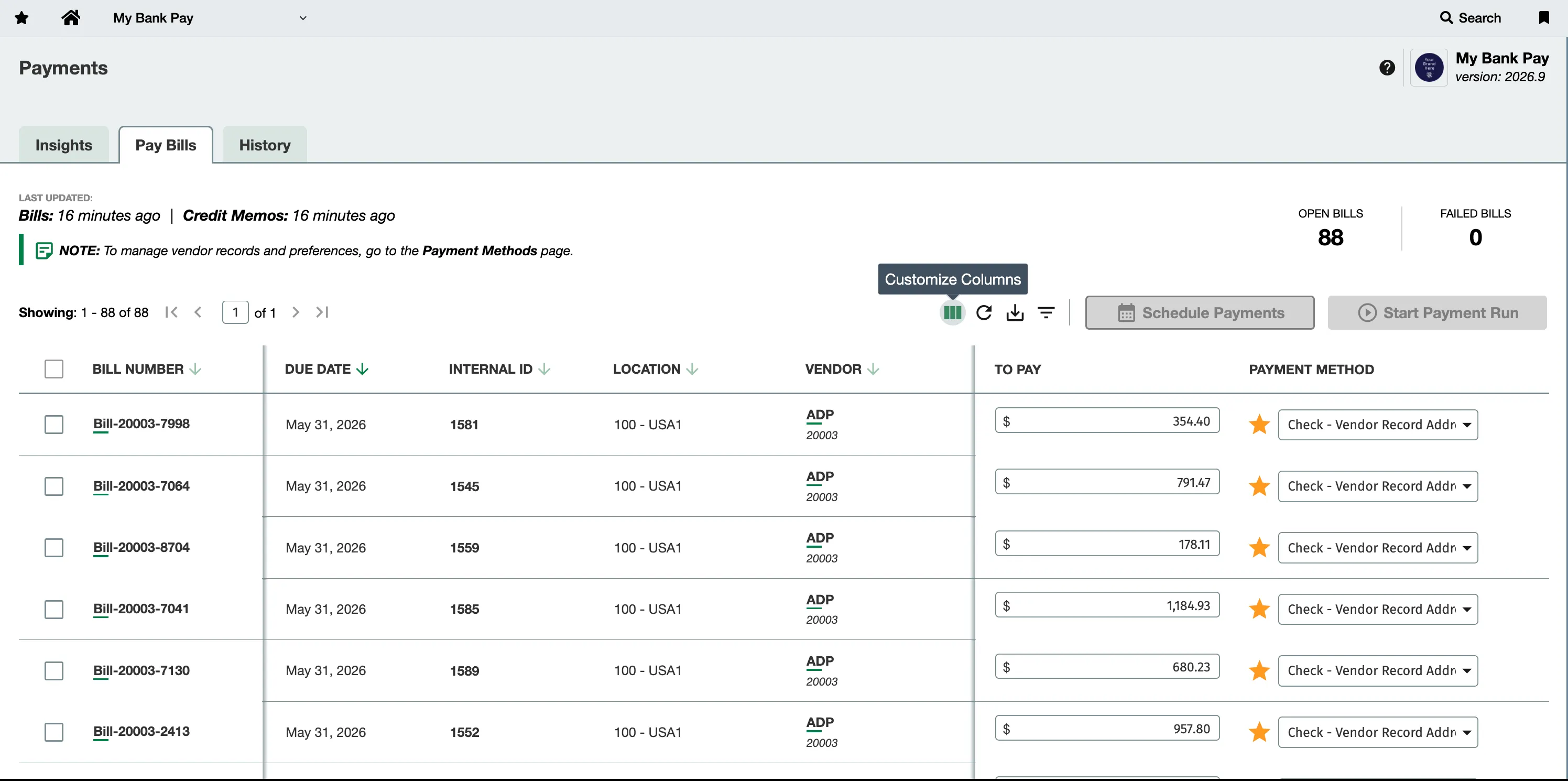
Task: Click the page number input field
Action: pyautogui.click(x=235, y=312)
